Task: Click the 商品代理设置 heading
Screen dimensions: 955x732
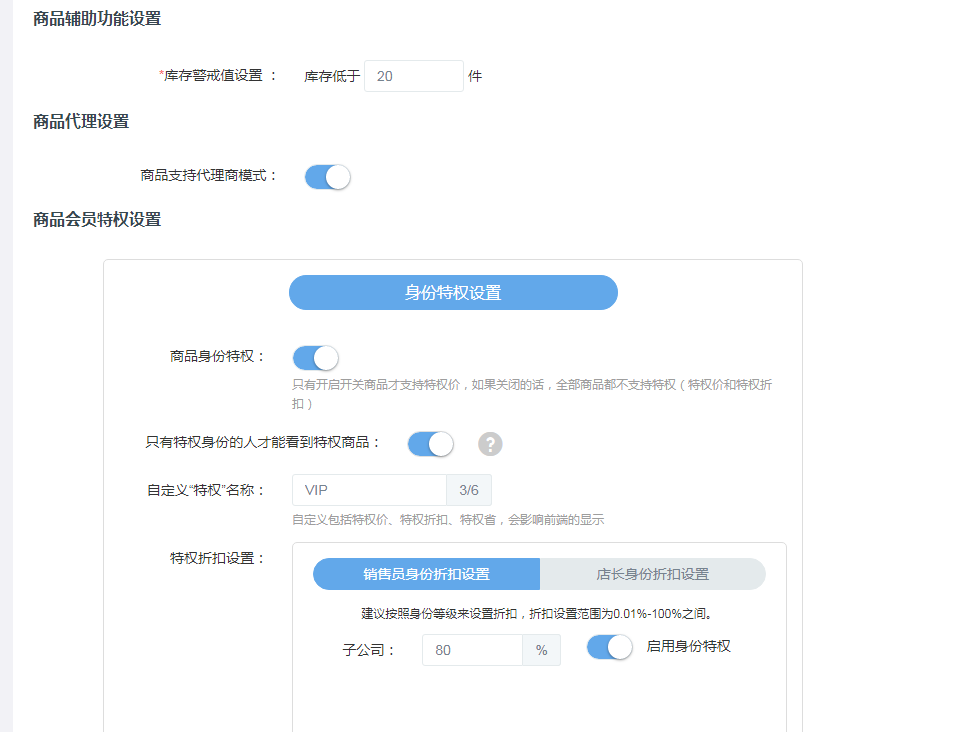Action: point(81,122)
